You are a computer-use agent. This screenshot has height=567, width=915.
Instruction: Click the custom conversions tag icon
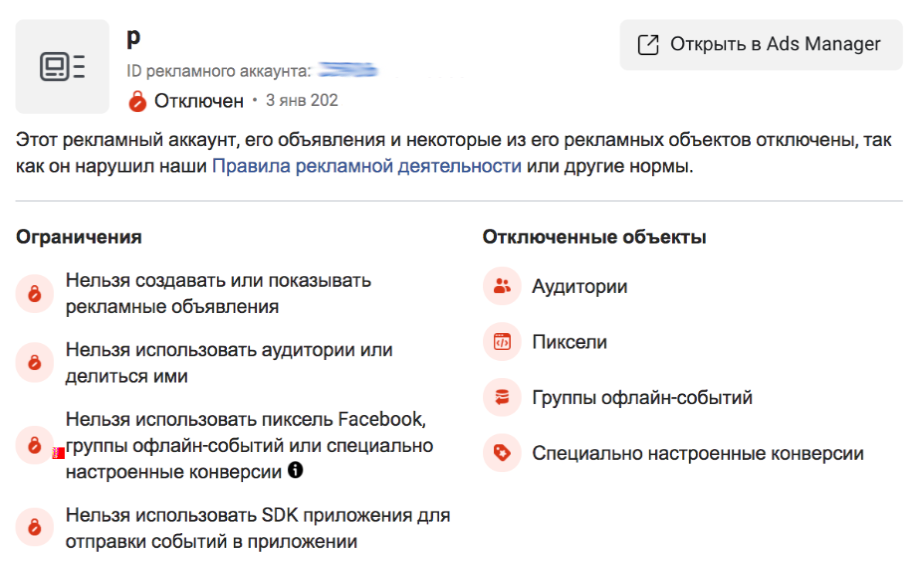[502, 454]
